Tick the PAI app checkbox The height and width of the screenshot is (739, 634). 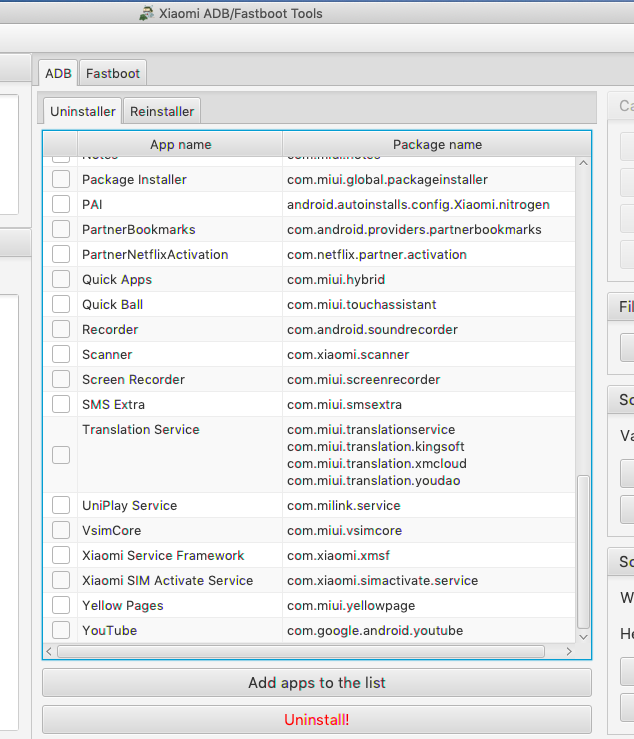(61, 205)
